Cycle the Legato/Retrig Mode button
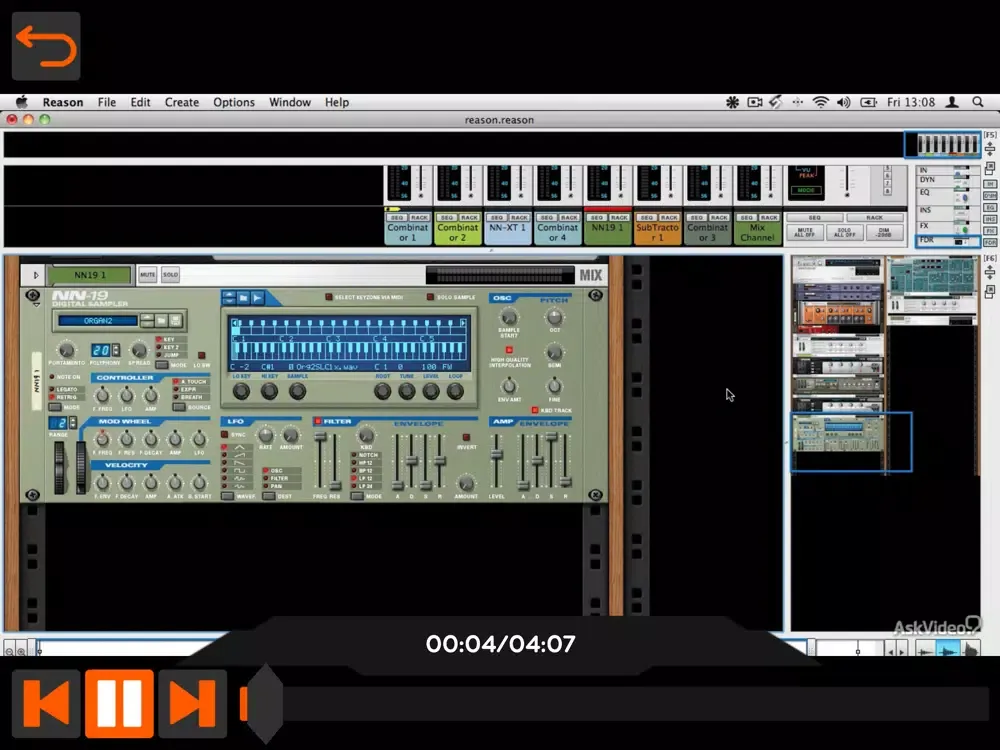Viewport: 1000px width, 750px height. click(55, 407)
